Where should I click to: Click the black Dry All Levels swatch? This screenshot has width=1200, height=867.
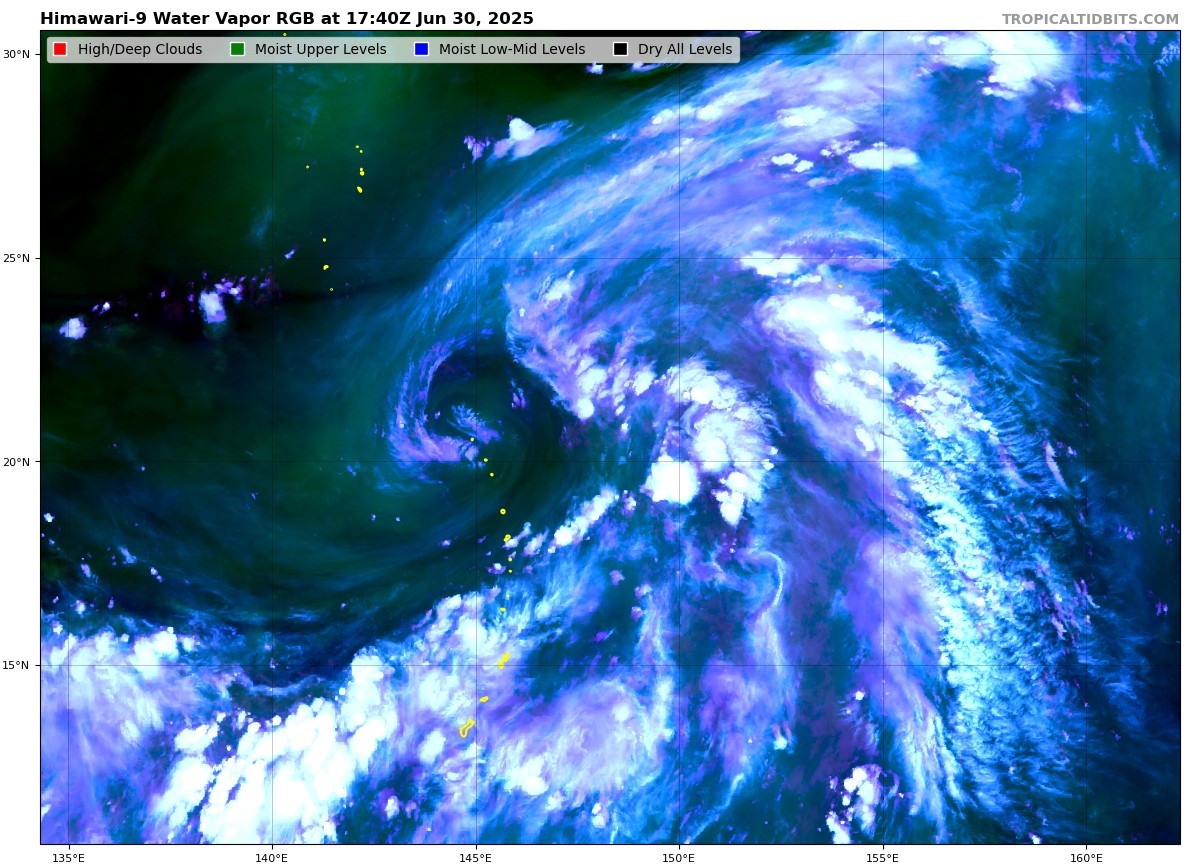pos(620,49)
